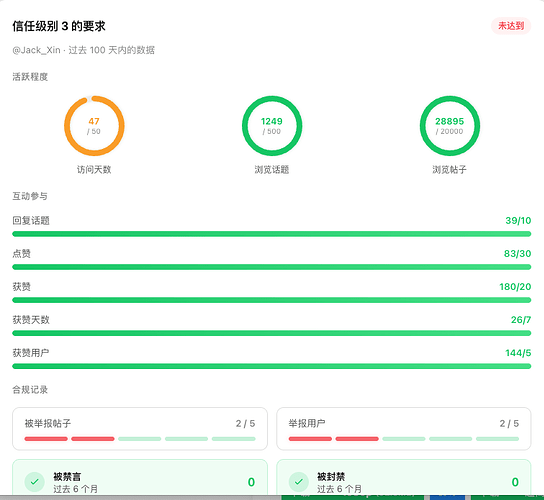Click the 互动参与 section heading
544x500 pixels.
(30, 196)
